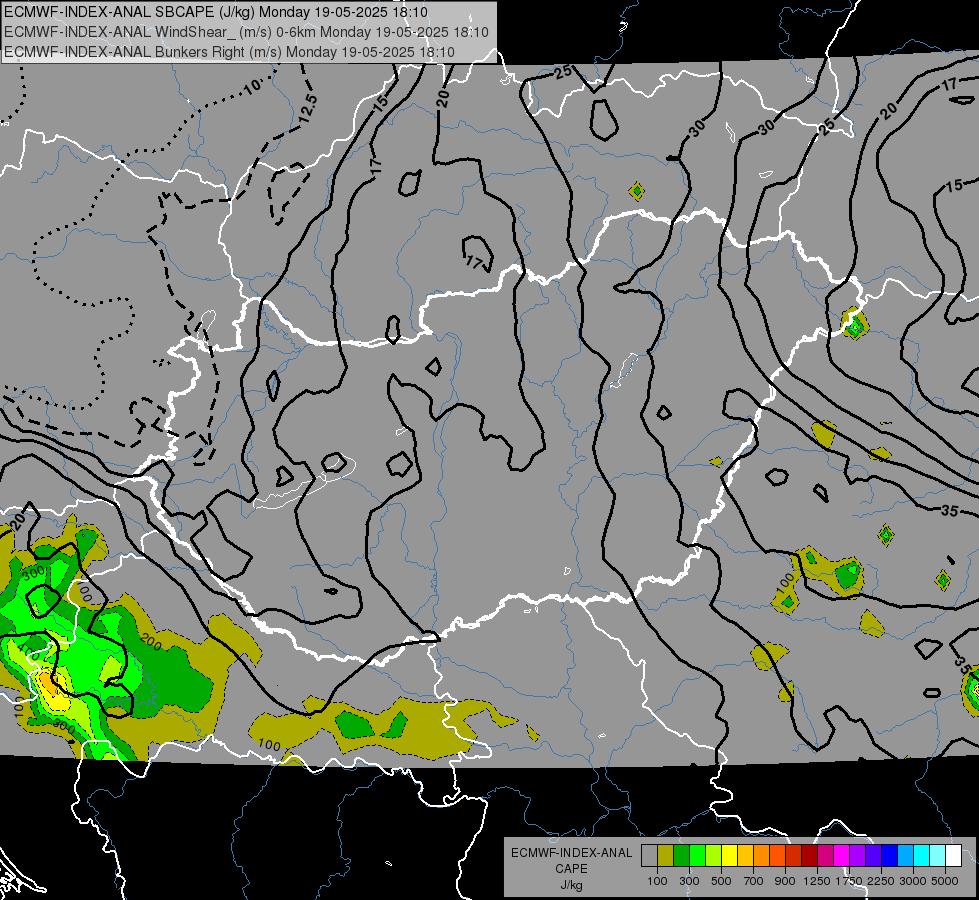Screen dimensions: 979x900
Task: Pick the dark green legend swatch
Action: 681,856
